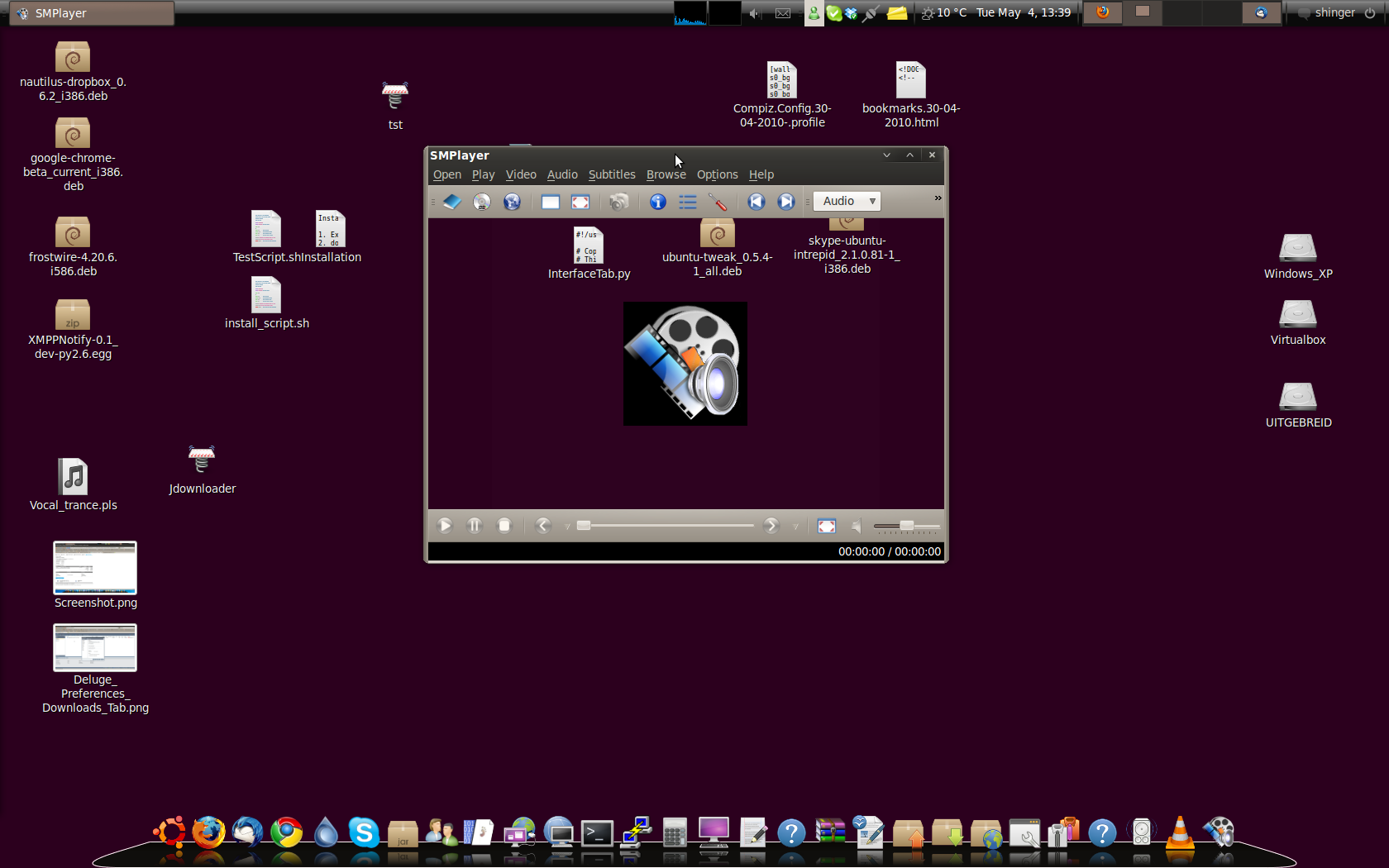Click the rewind left arrow button

click(543, 526)
